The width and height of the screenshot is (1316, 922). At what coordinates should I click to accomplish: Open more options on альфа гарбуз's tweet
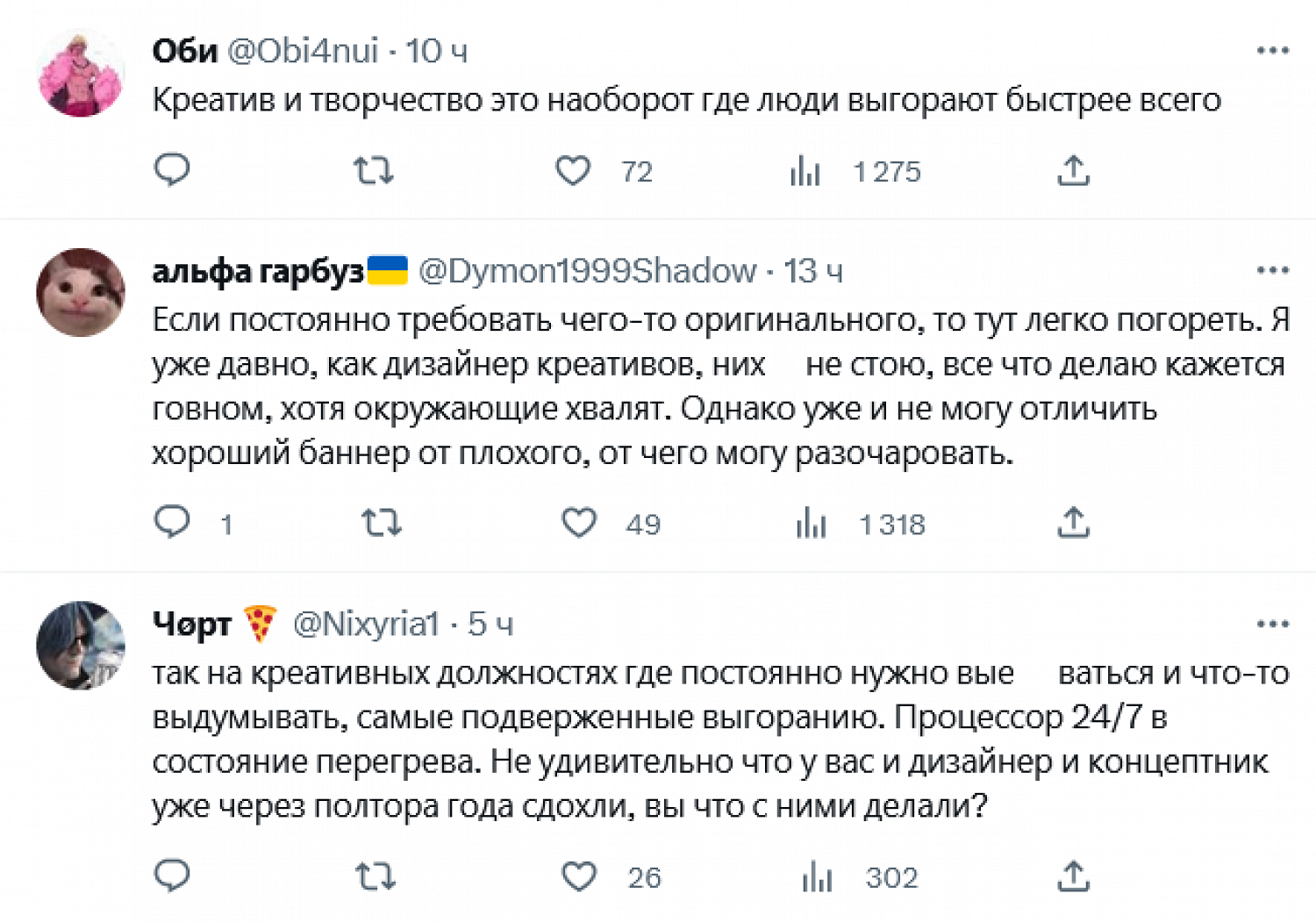(1272, 271)
